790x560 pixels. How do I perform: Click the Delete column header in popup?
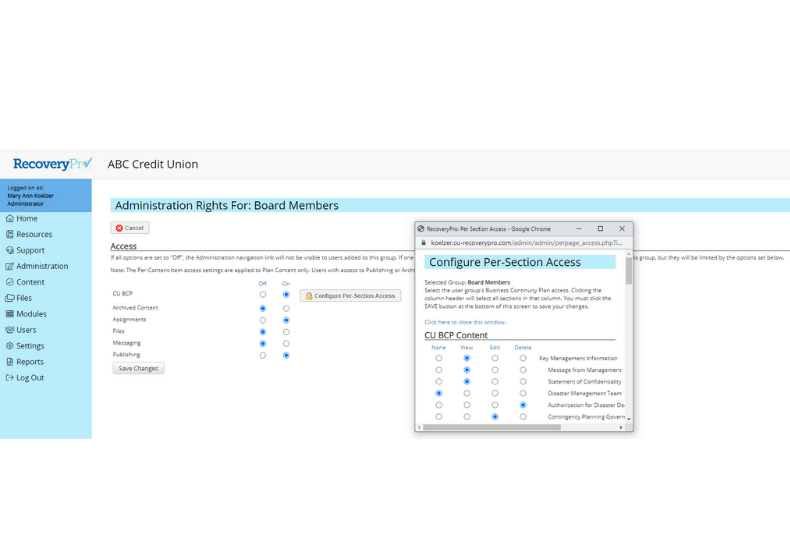pos(523,347)
